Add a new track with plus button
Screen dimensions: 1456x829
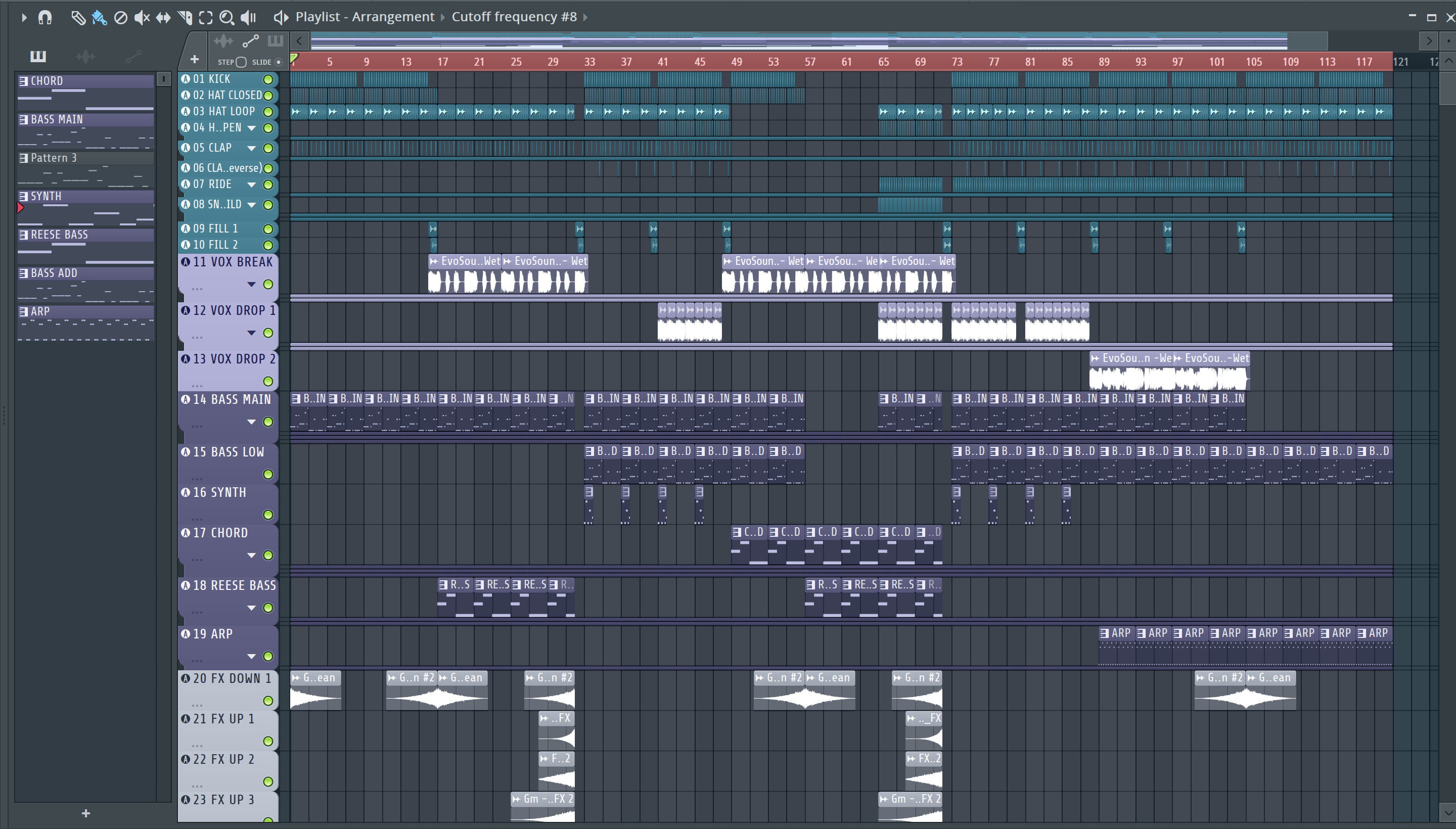tap(194, 59)
